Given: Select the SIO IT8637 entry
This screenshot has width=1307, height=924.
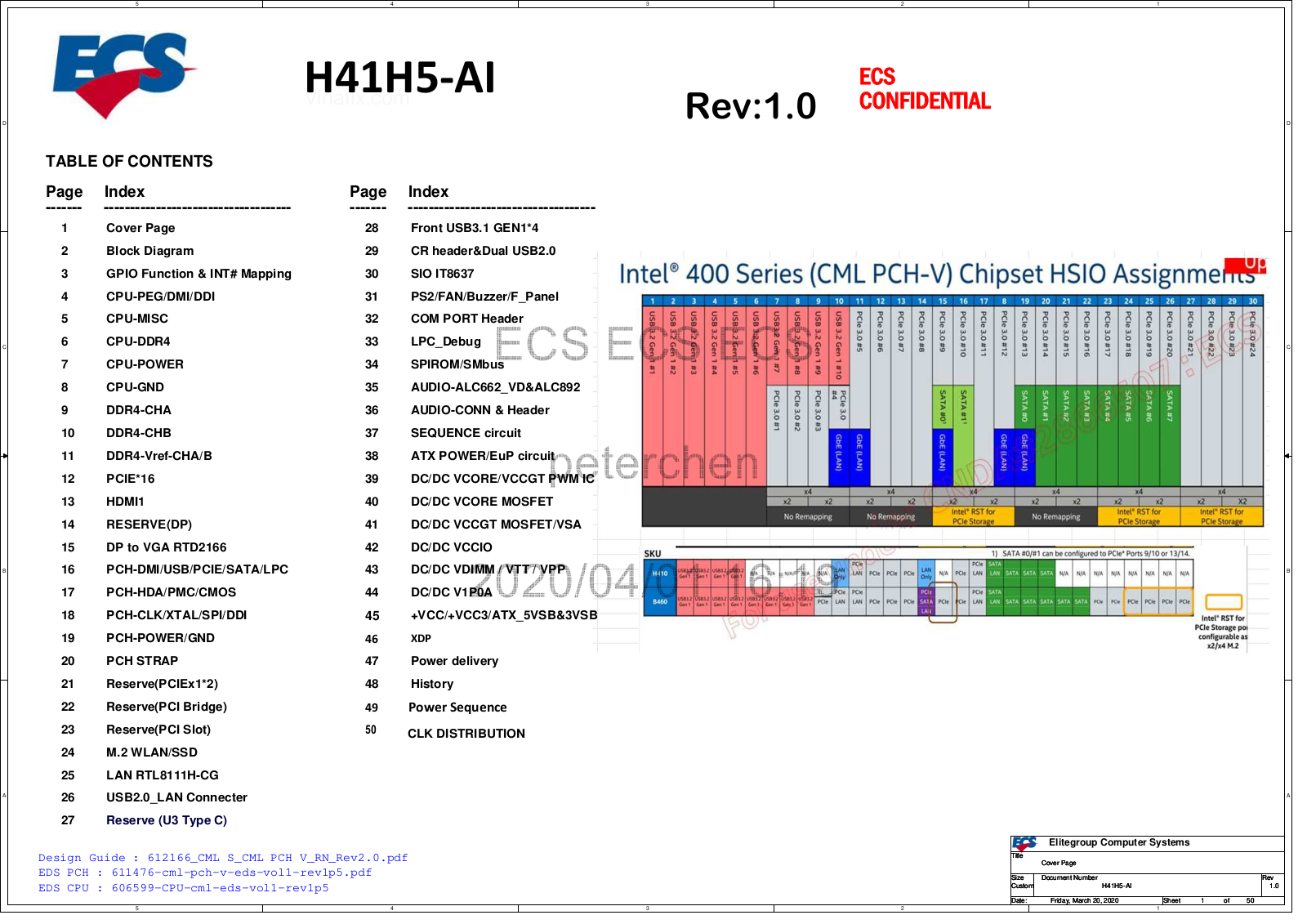Looking at the screenshot, I should [x=443, y=274].
